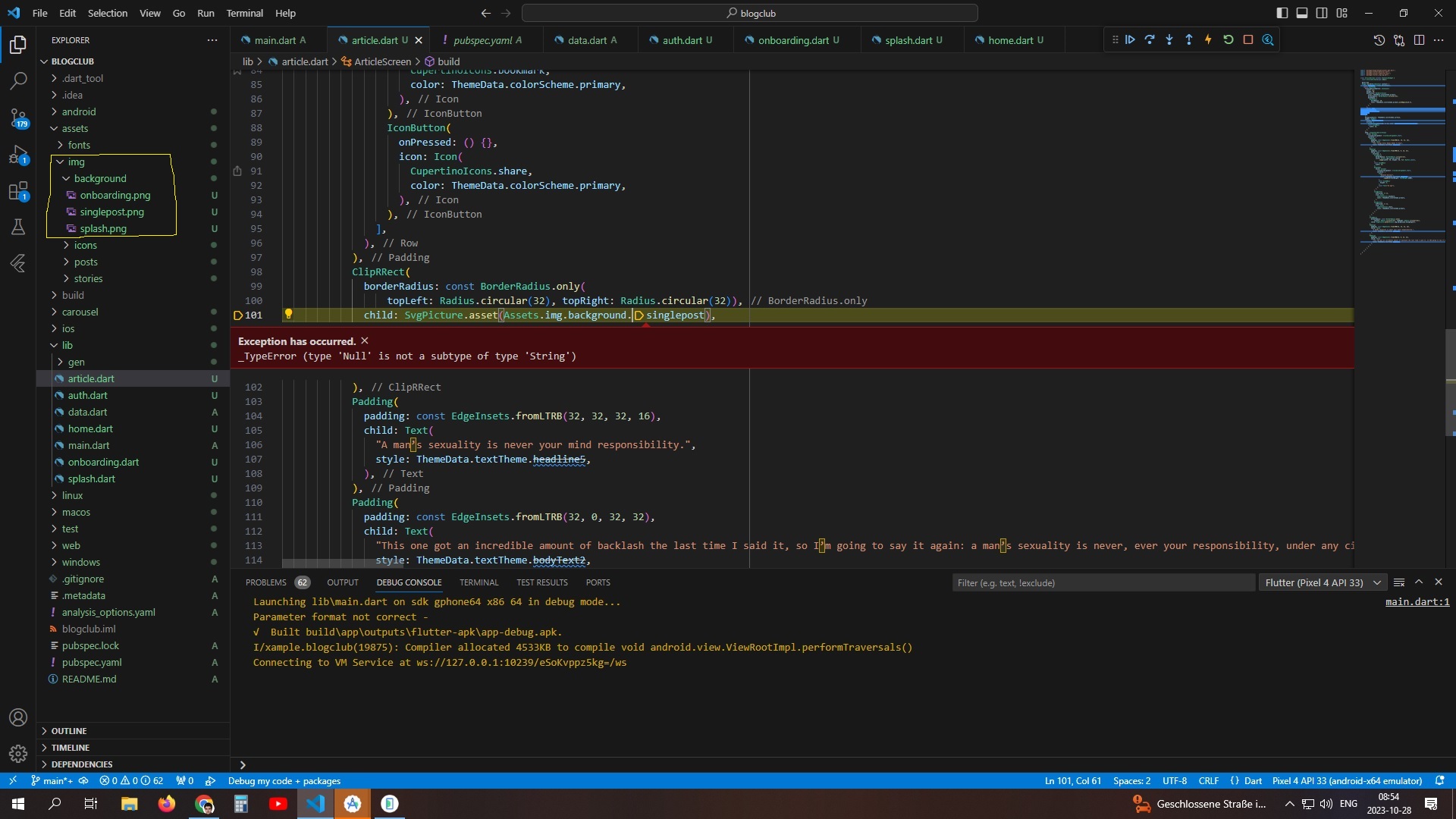Open Customize Layout control

[1342, 13]
